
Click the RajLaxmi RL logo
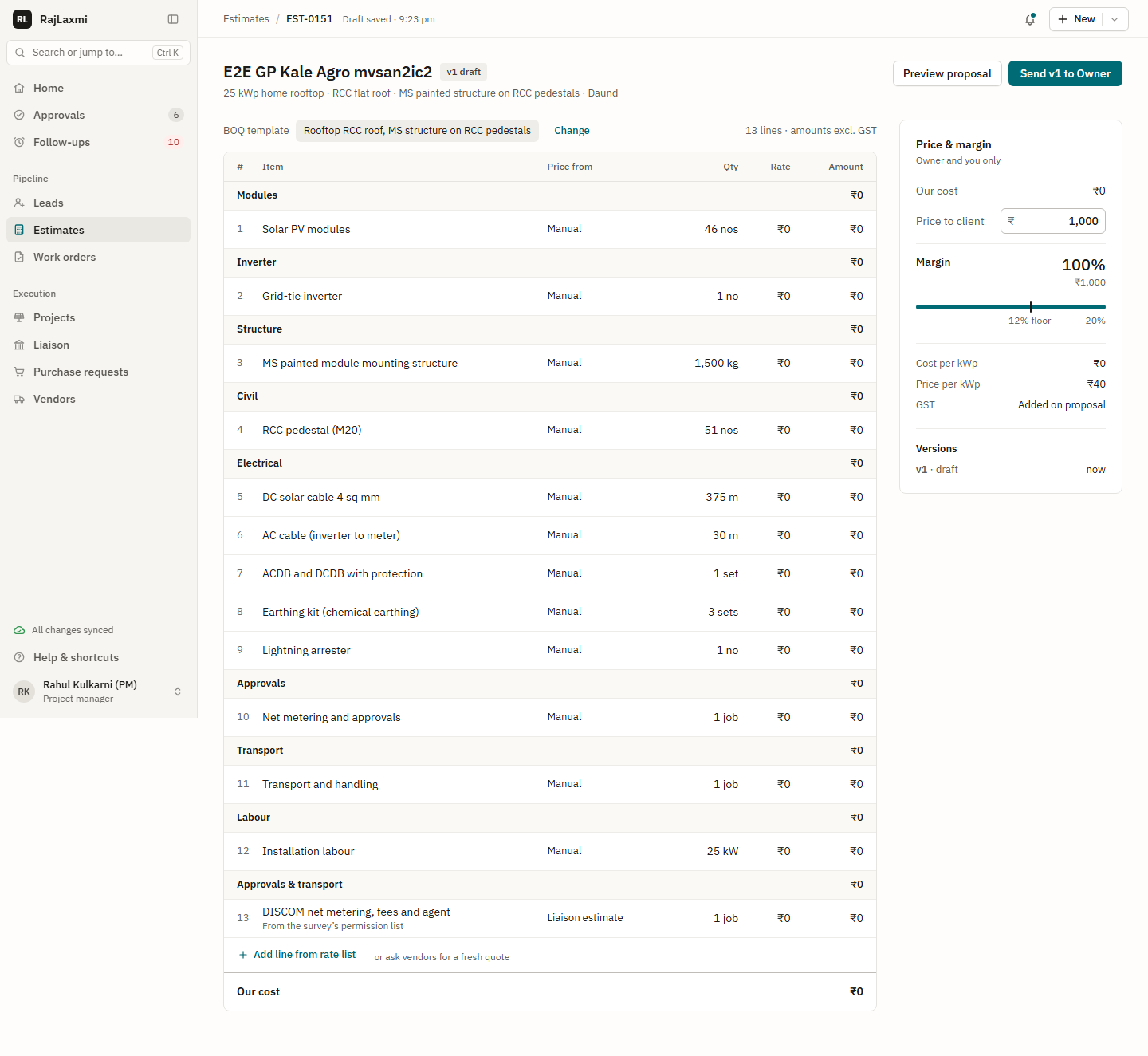pyautogui.click(x=22, y=19)
